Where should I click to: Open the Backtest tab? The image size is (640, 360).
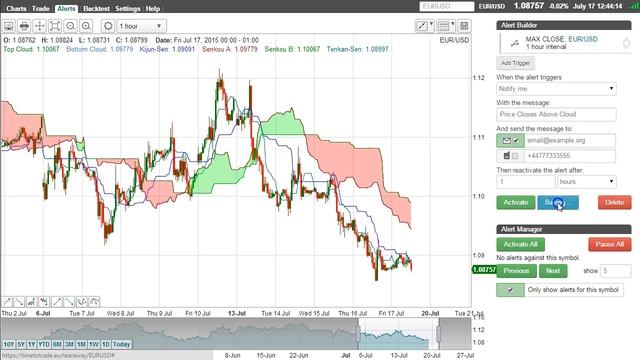click(96, 9)
